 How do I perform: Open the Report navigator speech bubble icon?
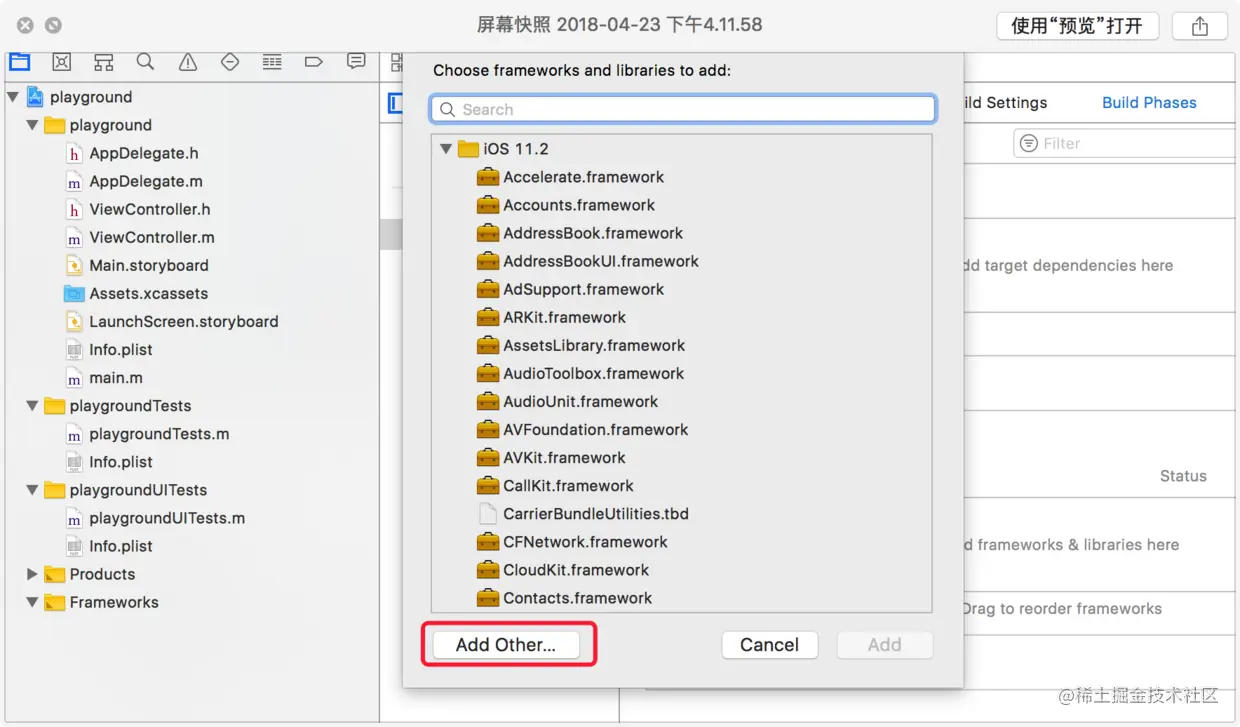coord(356,62)
